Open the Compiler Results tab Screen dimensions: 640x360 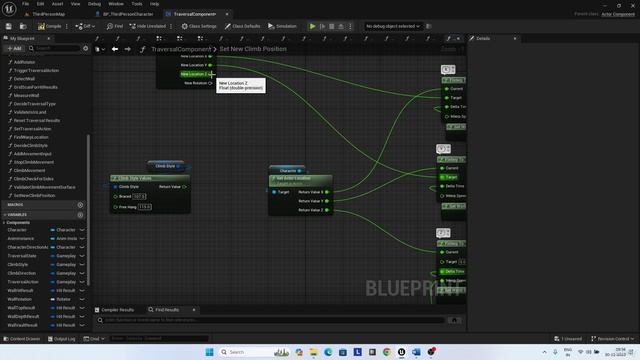(x=114, y=310)
